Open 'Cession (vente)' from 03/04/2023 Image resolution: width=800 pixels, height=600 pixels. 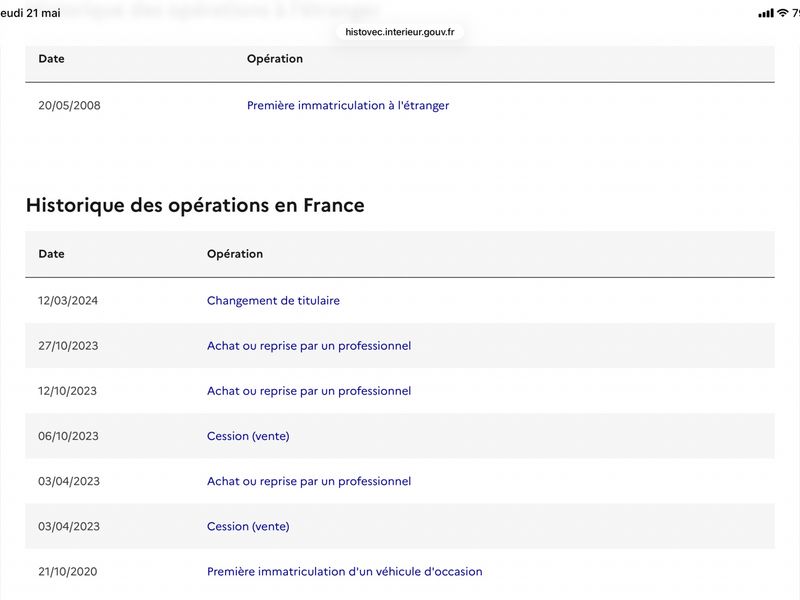click(248, 527)
